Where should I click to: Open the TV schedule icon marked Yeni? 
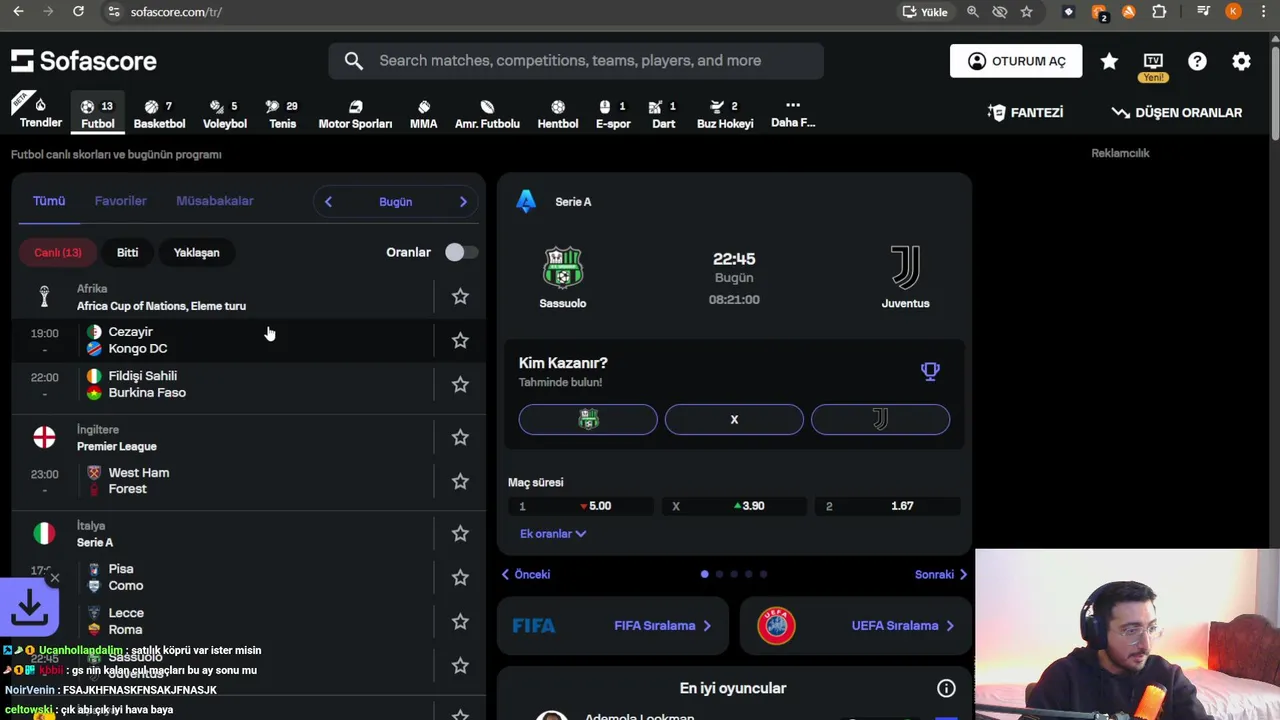click(x=1153, y=66)
